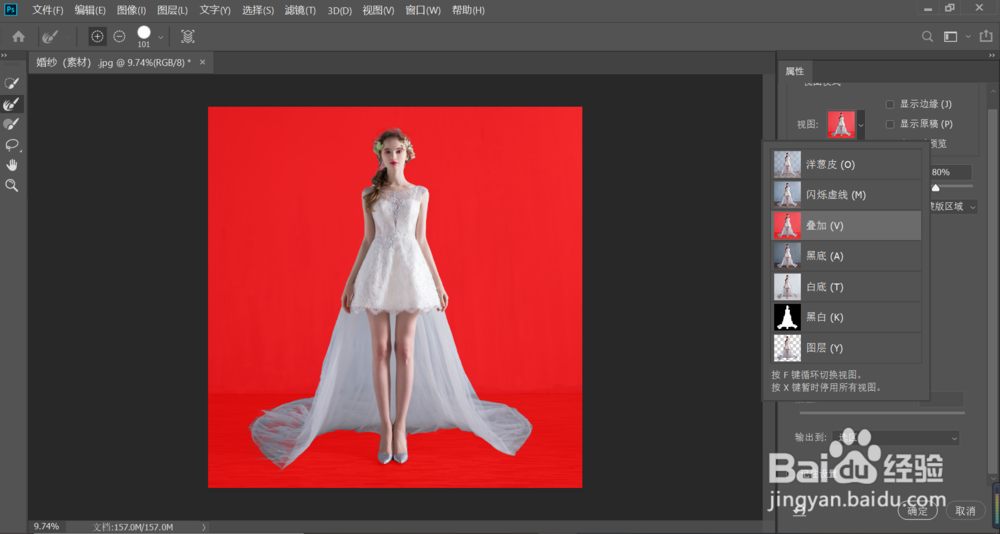Select the Hand tool
This screenshot has width=1000, height=534.
point(12,165)
